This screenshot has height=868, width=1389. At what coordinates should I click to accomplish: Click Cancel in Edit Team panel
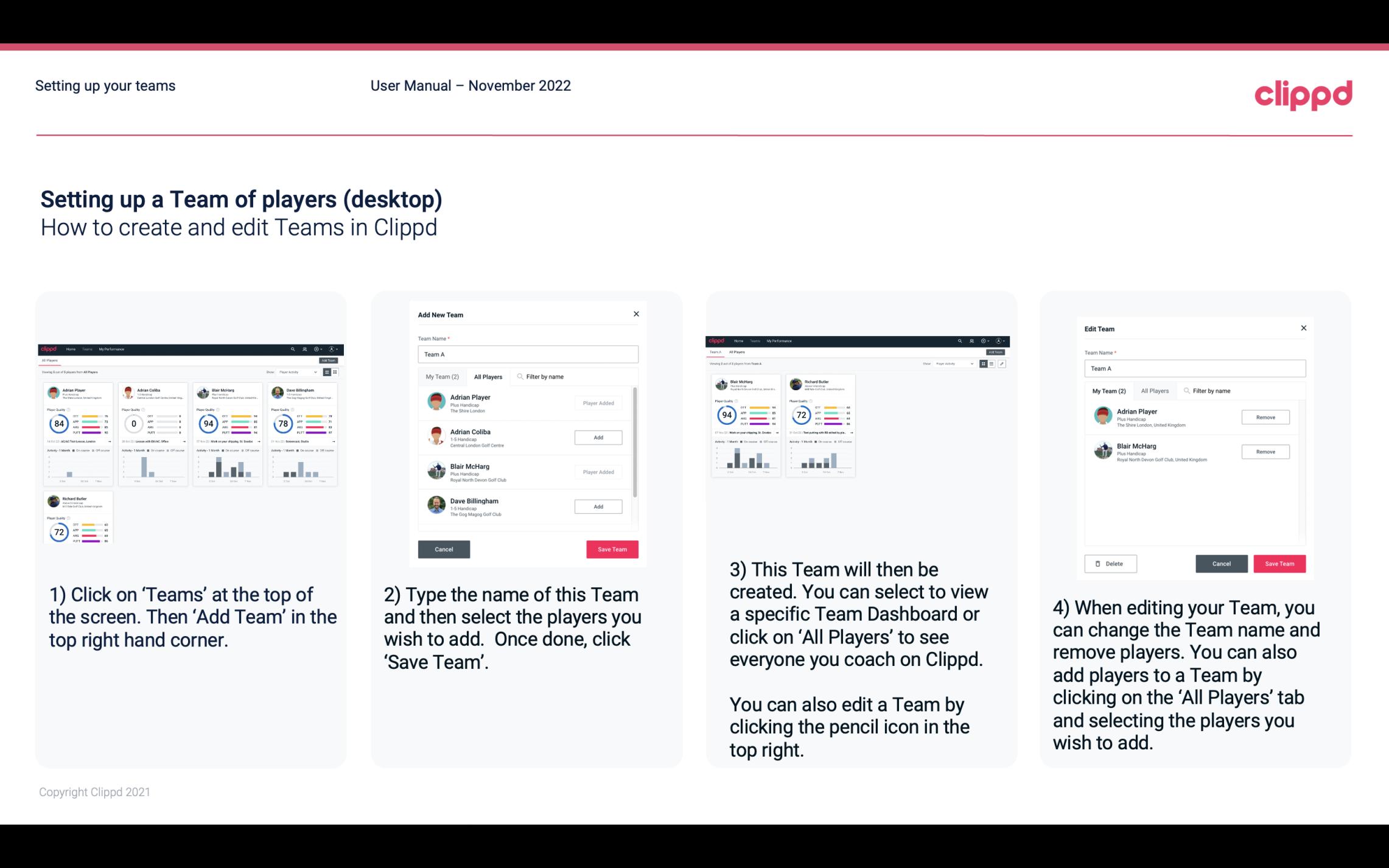(1221, 563)
